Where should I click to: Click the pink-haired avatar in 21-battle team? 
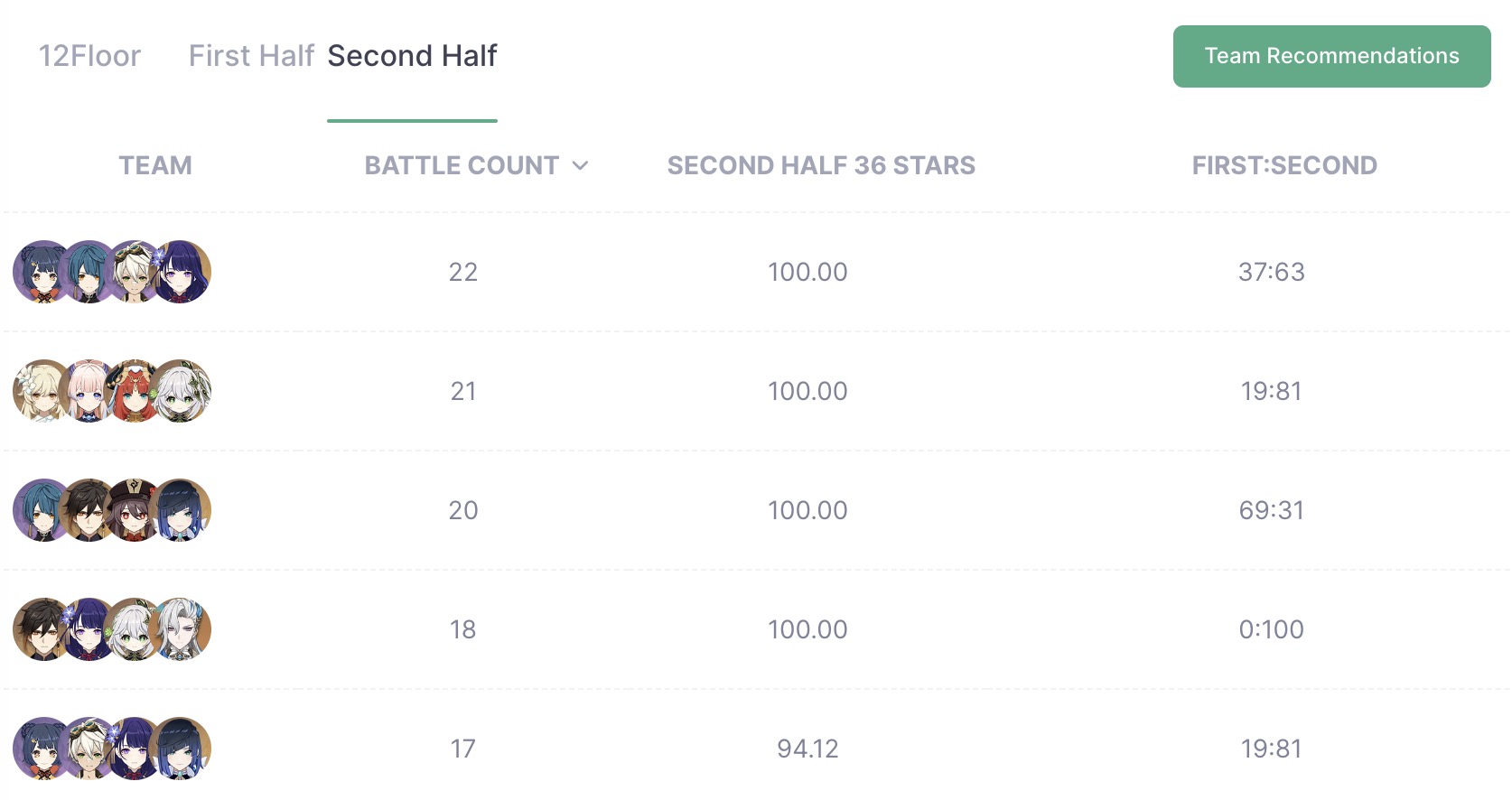pyautogui.click(x=89, y=391)
